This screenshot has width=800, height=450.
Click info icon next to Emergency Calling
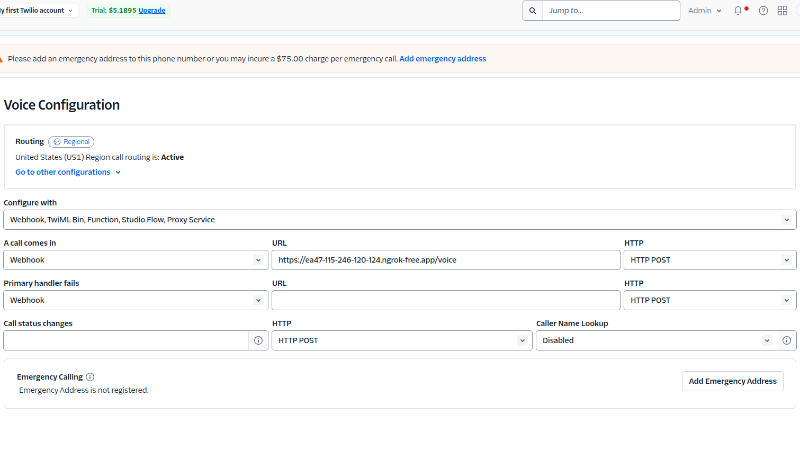coord(90,377)
